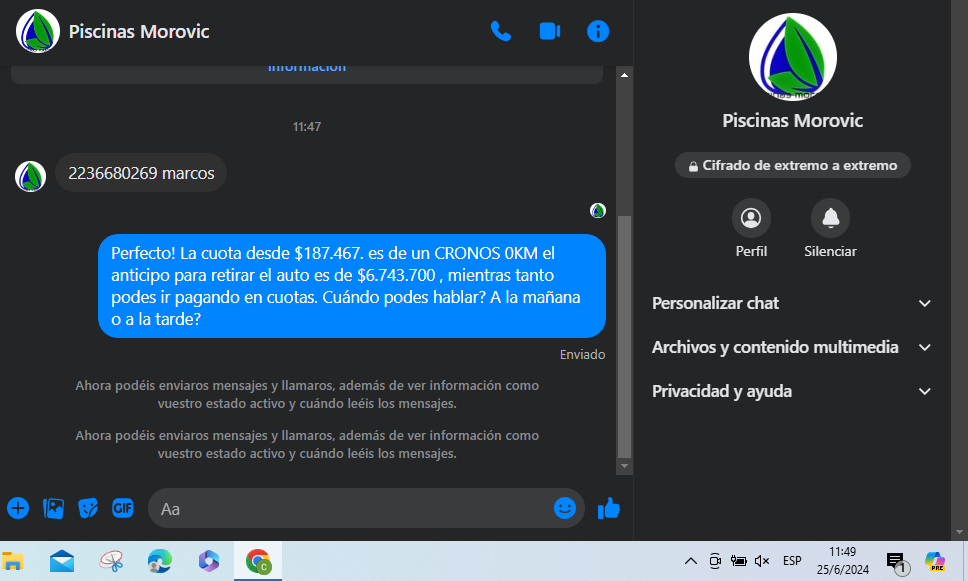Open the GIF picker
The width and height of the screenshot is (968, 581).
(x=123, y=508)
